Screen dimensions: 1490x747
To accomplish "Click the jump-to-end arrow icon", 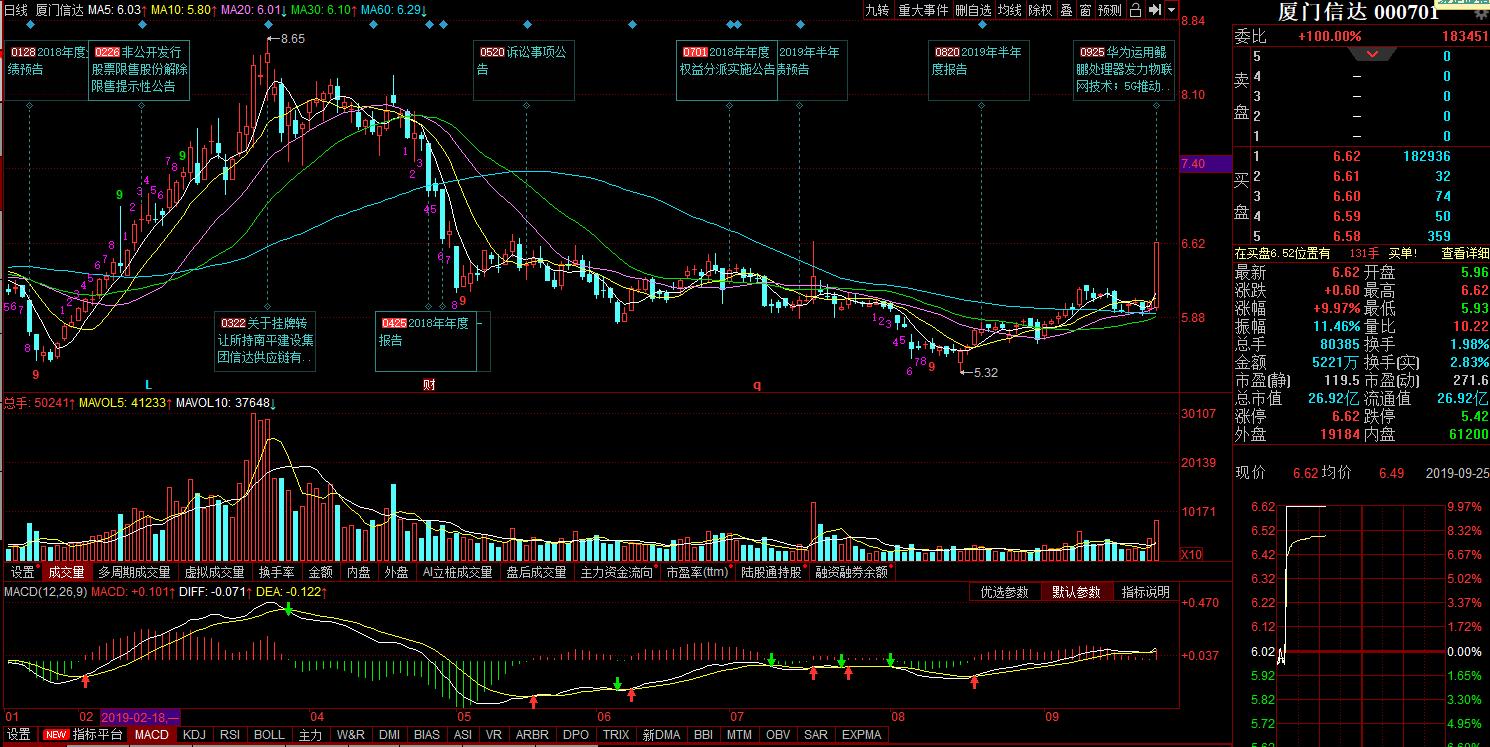I will click(x=1155, y=10).
